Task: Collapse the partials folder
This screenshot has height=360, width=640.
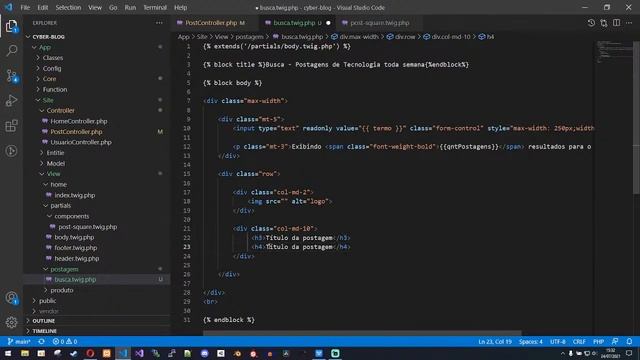Action: coord(60,206)
